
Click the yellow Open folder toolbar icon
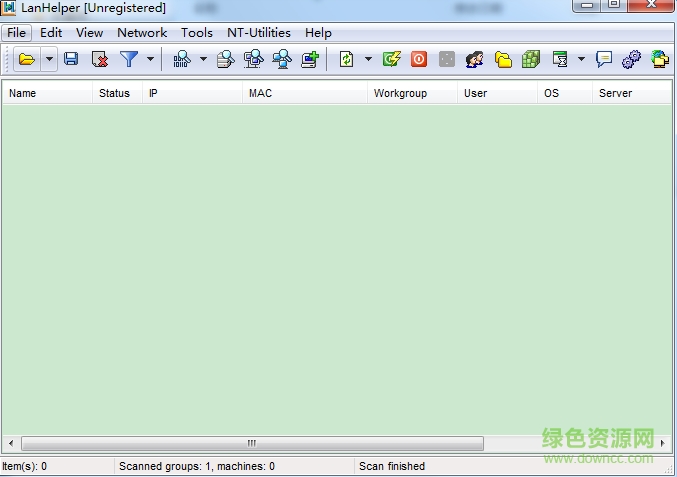click(27, 59)
